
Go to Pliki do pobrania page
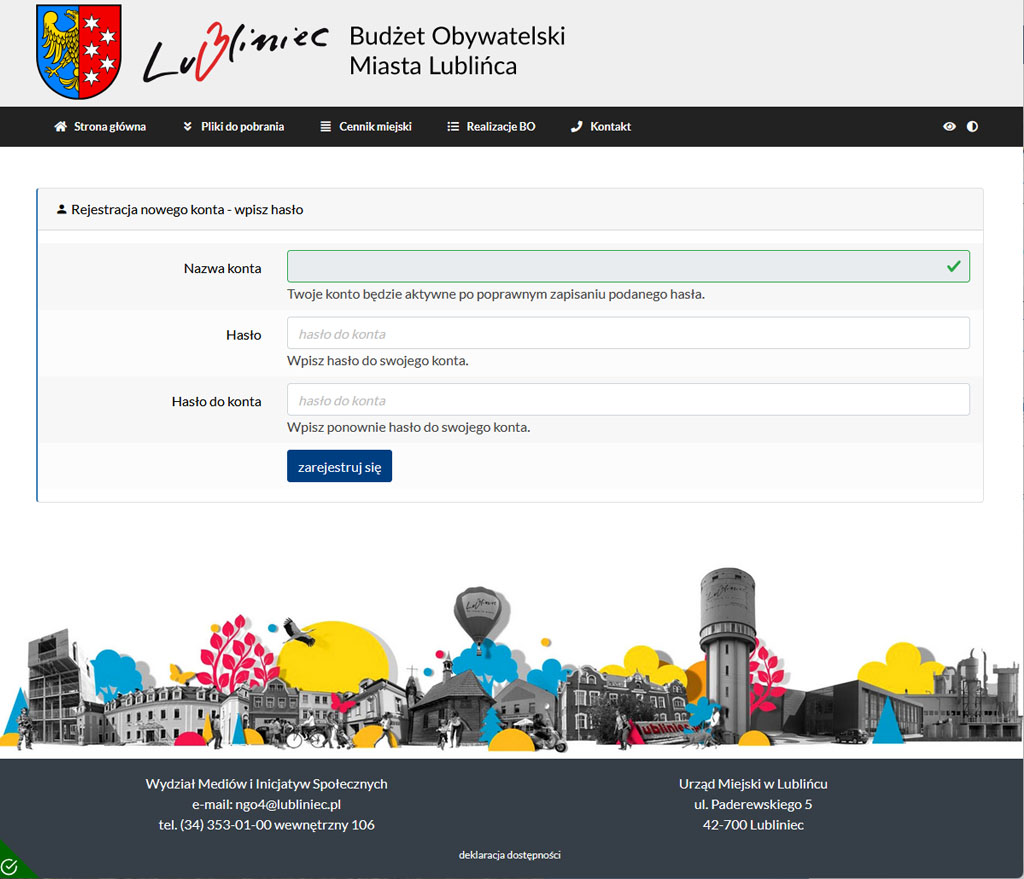pos(242,127)
